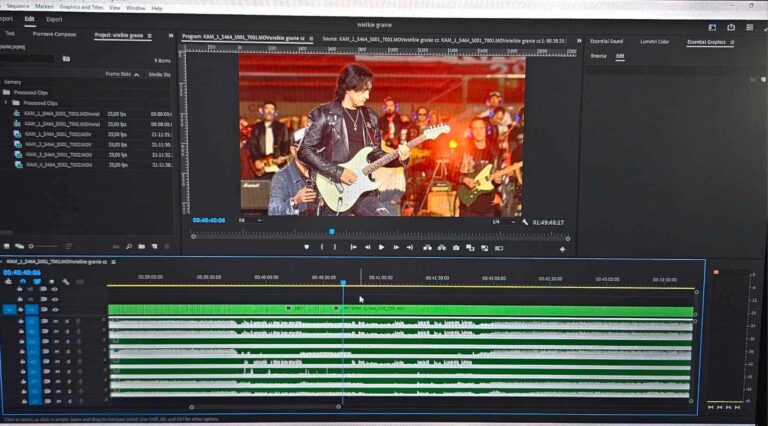This screenshot has height=426, width=768.
Task: Switch to the Essential Sound panel tab
Action: (606, 41)
